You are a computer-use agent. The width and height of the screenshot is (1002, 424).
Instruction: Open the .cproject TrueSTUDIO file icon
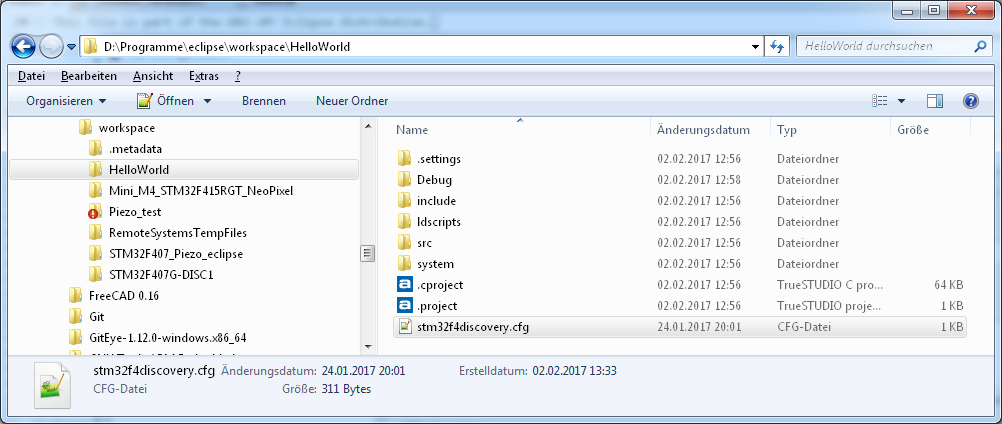pyautogui.click(x=404, y=285)
